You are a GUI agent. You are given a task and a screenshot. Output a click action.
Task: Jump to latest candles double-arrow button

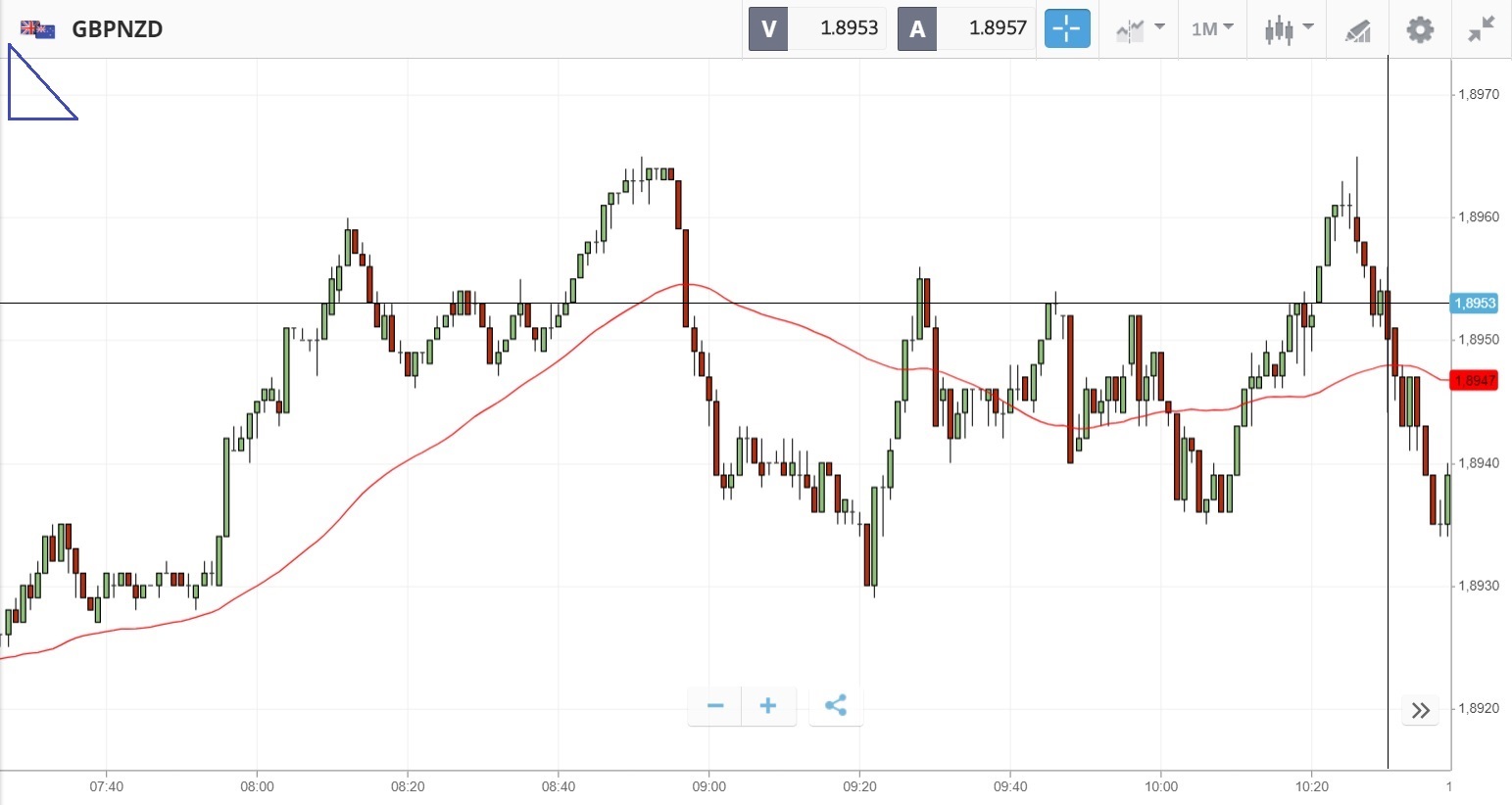tap(1421, 710)
